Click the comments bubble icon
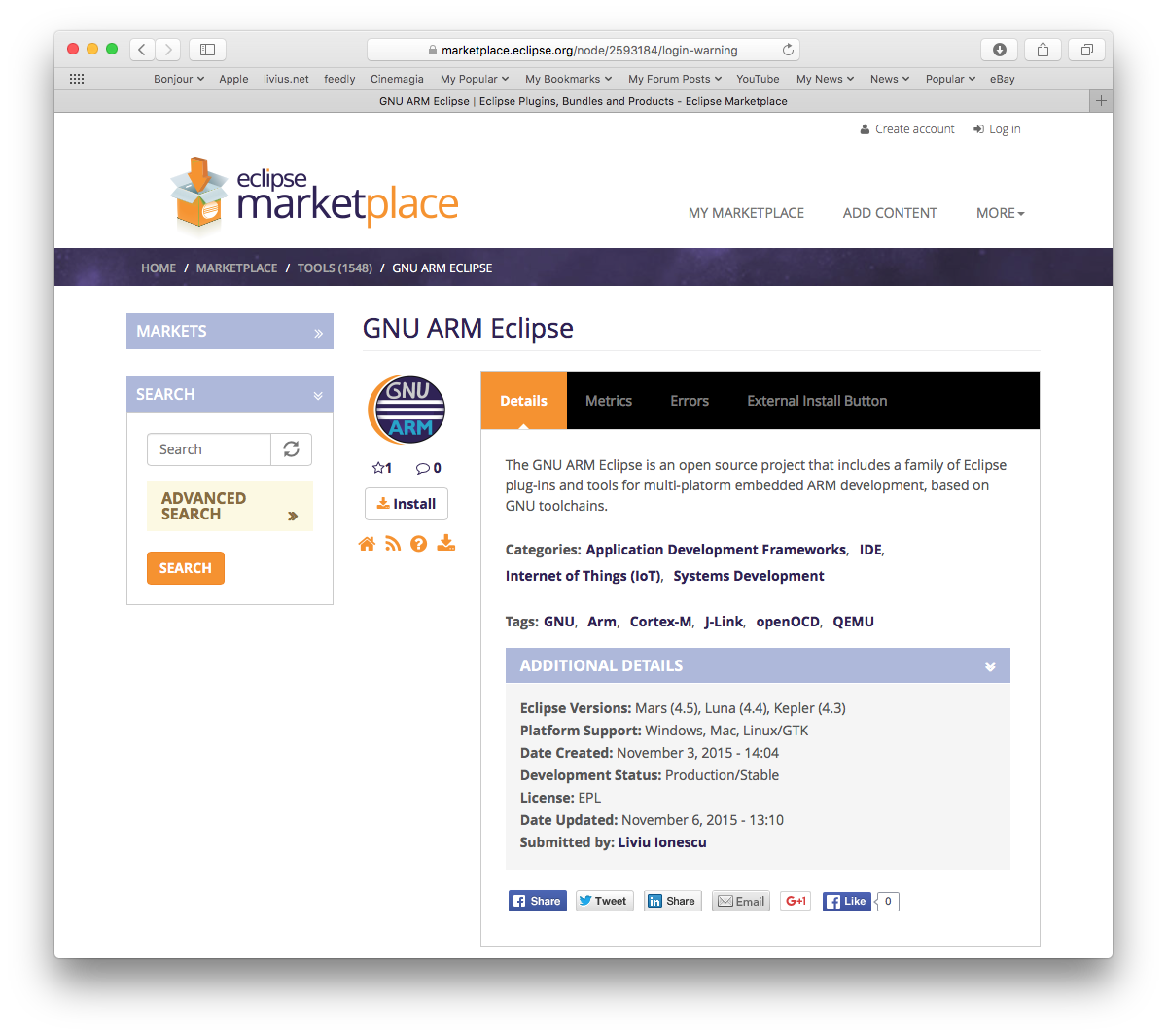Viewport: 1167px width, 1036px height. coord(422,468)
